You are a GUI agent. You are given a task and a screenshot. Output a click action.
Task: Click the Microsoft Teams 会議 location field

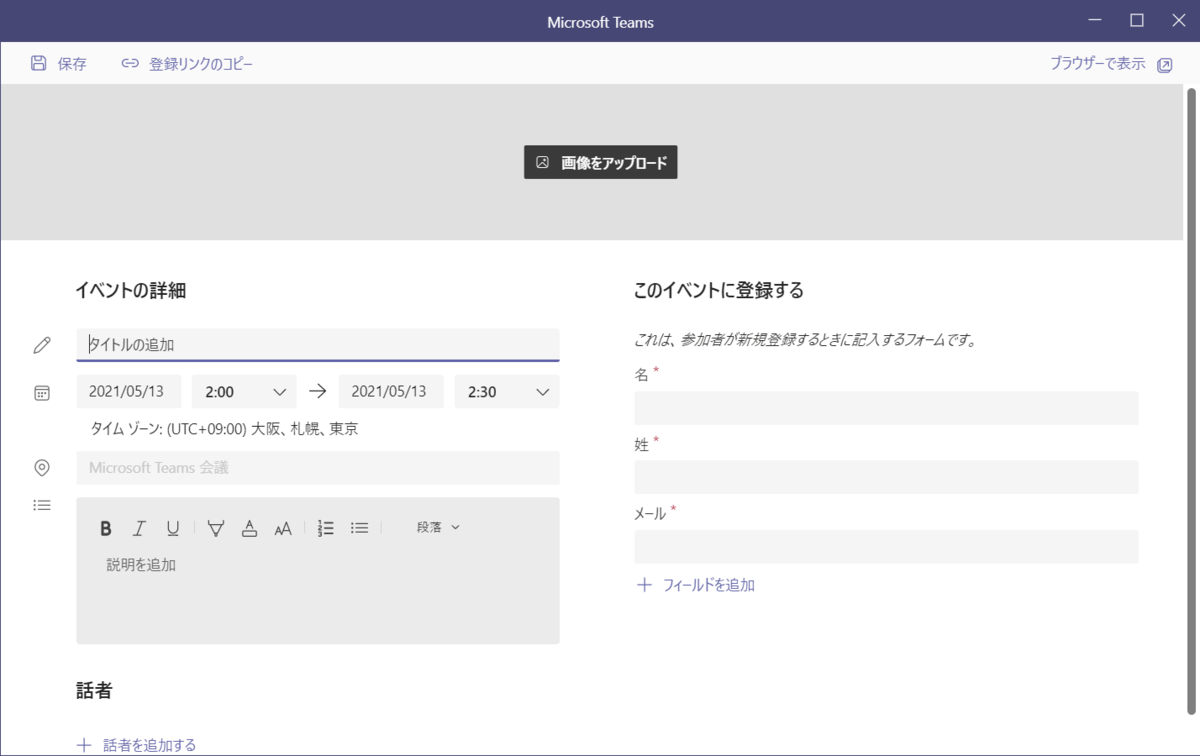(318, 468)
